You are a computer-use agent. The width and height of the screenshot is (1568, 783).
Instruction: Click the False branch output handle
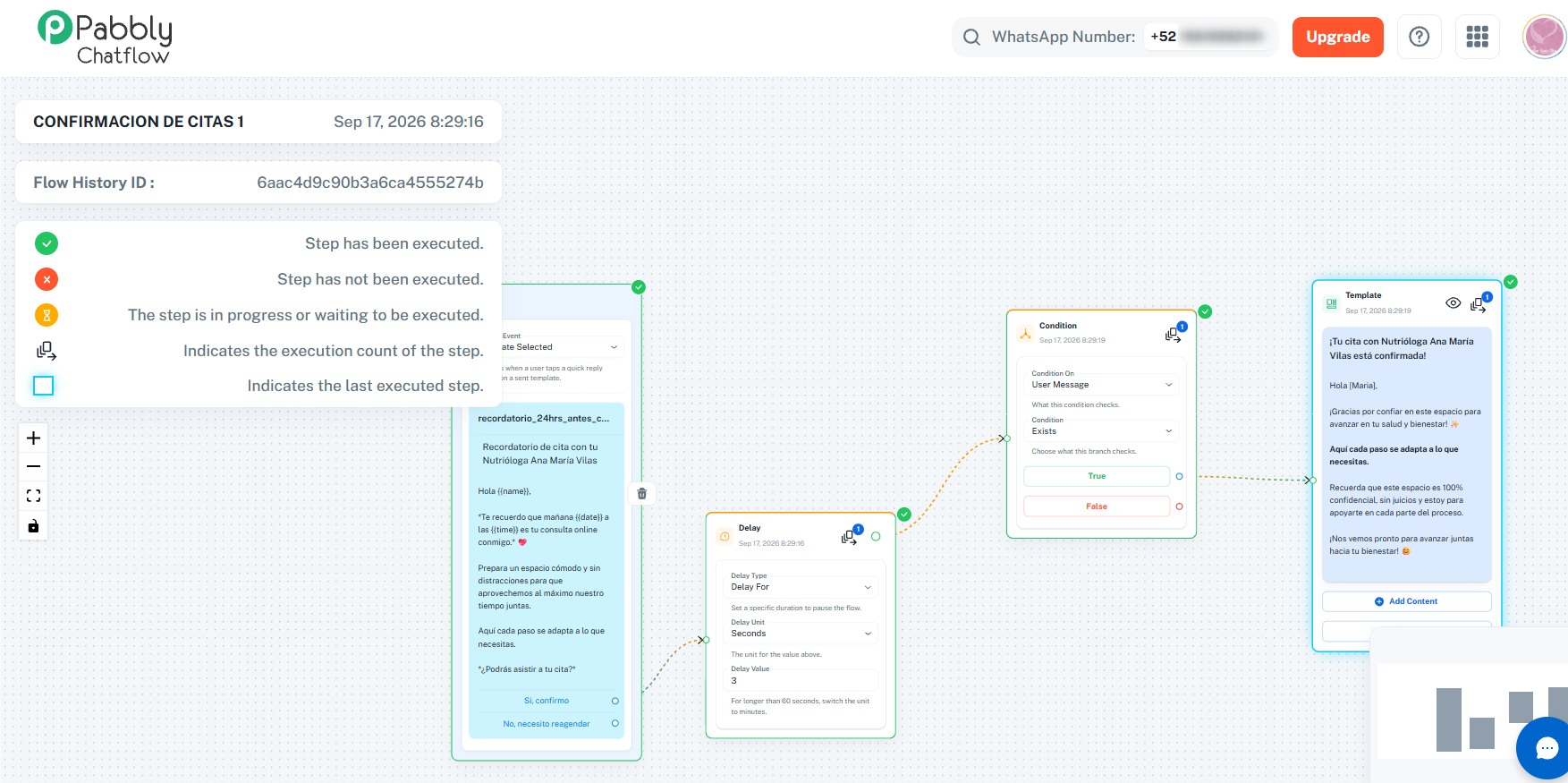(1179, 506)
